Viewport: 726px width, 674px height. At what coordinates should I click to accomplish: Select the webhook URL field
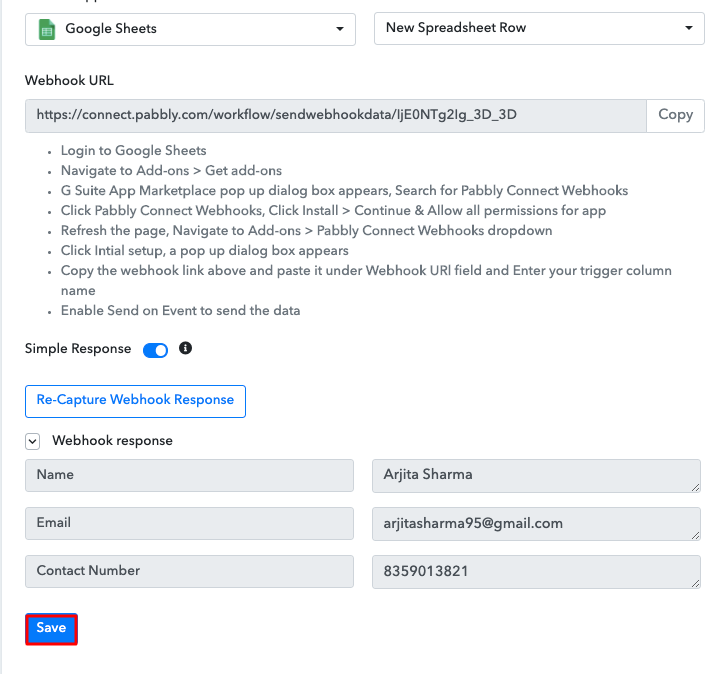coord(336,115)
